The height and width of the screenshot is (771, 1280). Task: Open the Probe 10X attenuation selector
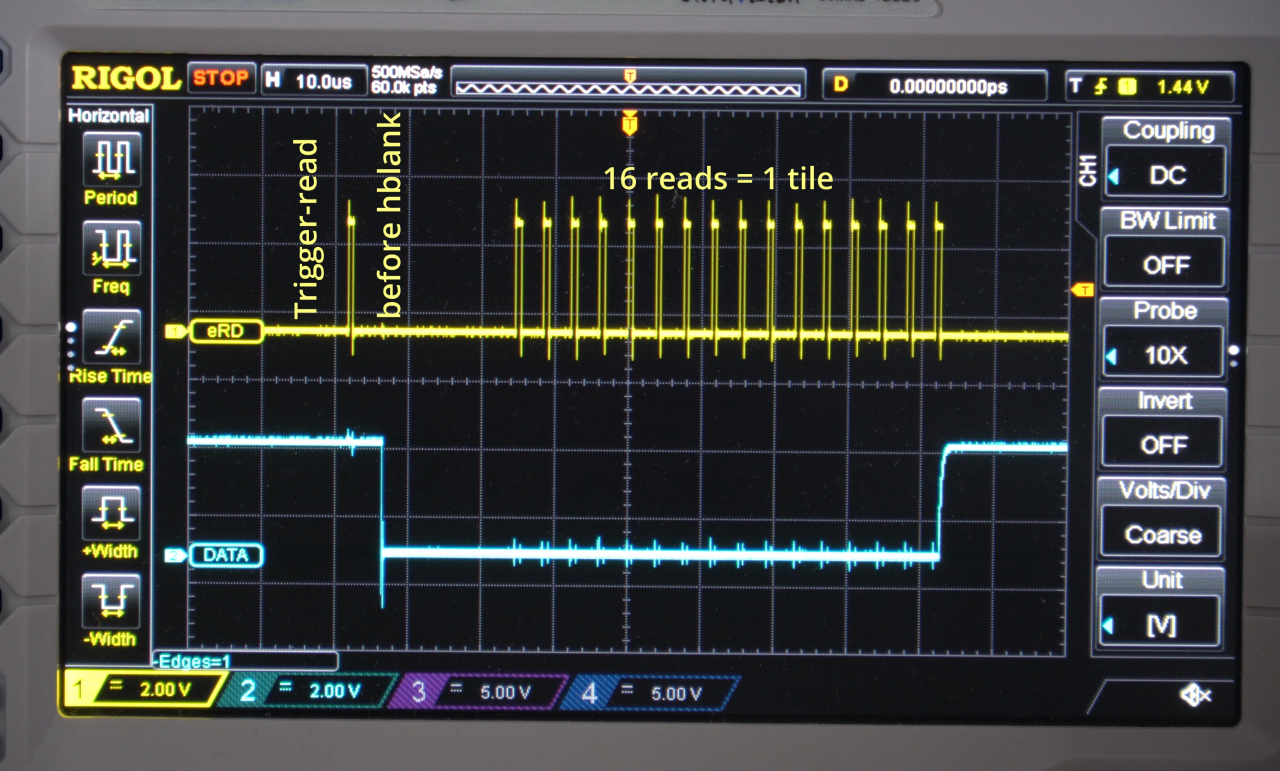click(x=1163, y=354)
